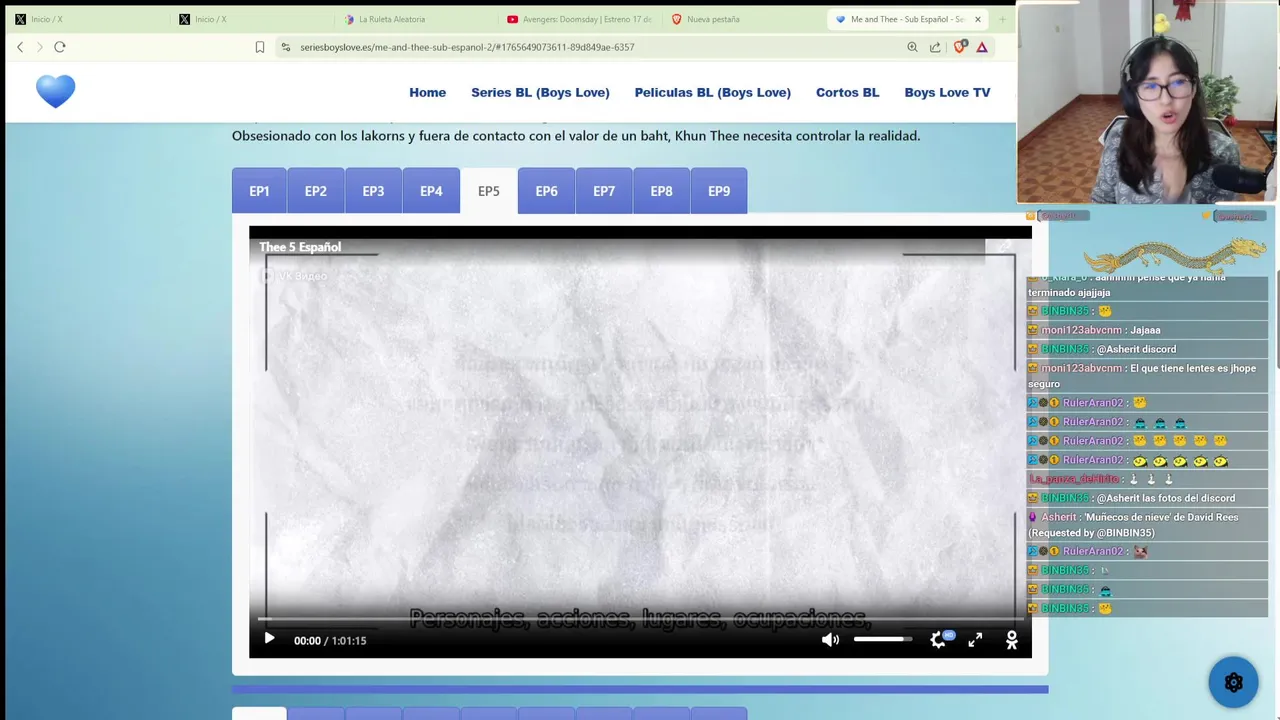Select episode tab EP8
The height and width of the screenshot is (720, 1280).
coord(661,191)
